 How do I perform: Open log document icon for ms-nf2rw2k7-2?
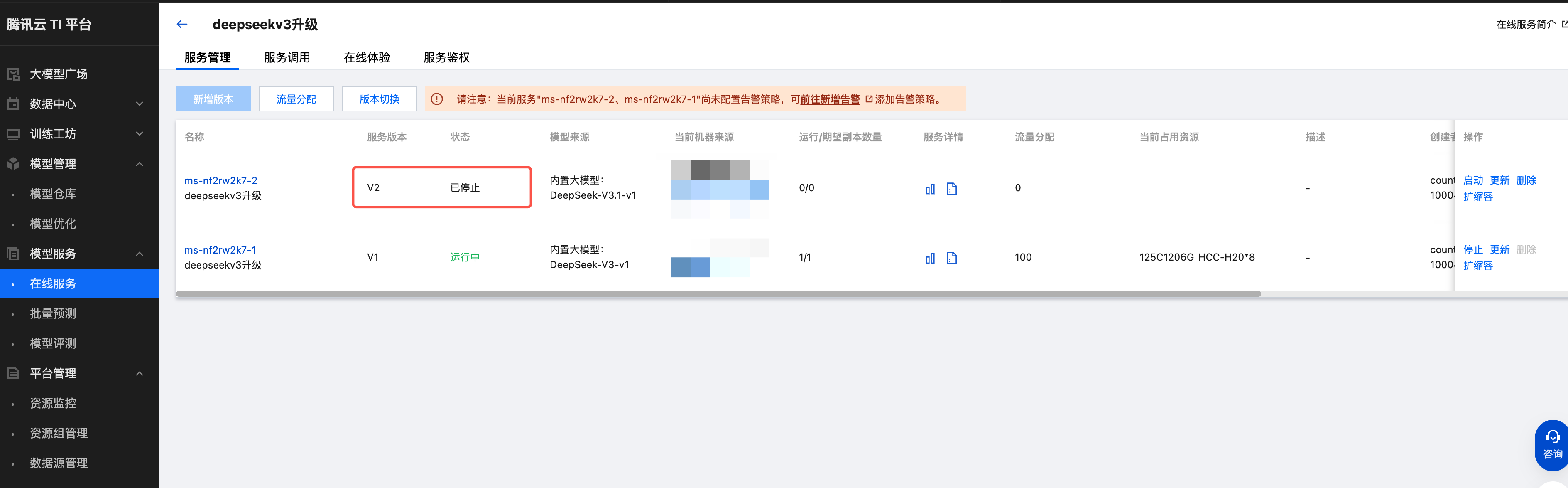[x=951, y=189]
